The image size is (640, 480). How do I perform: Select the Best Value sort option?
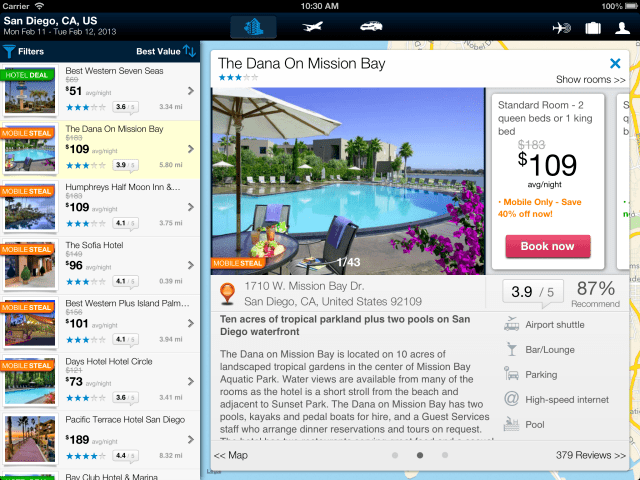(x=158, y=51)
